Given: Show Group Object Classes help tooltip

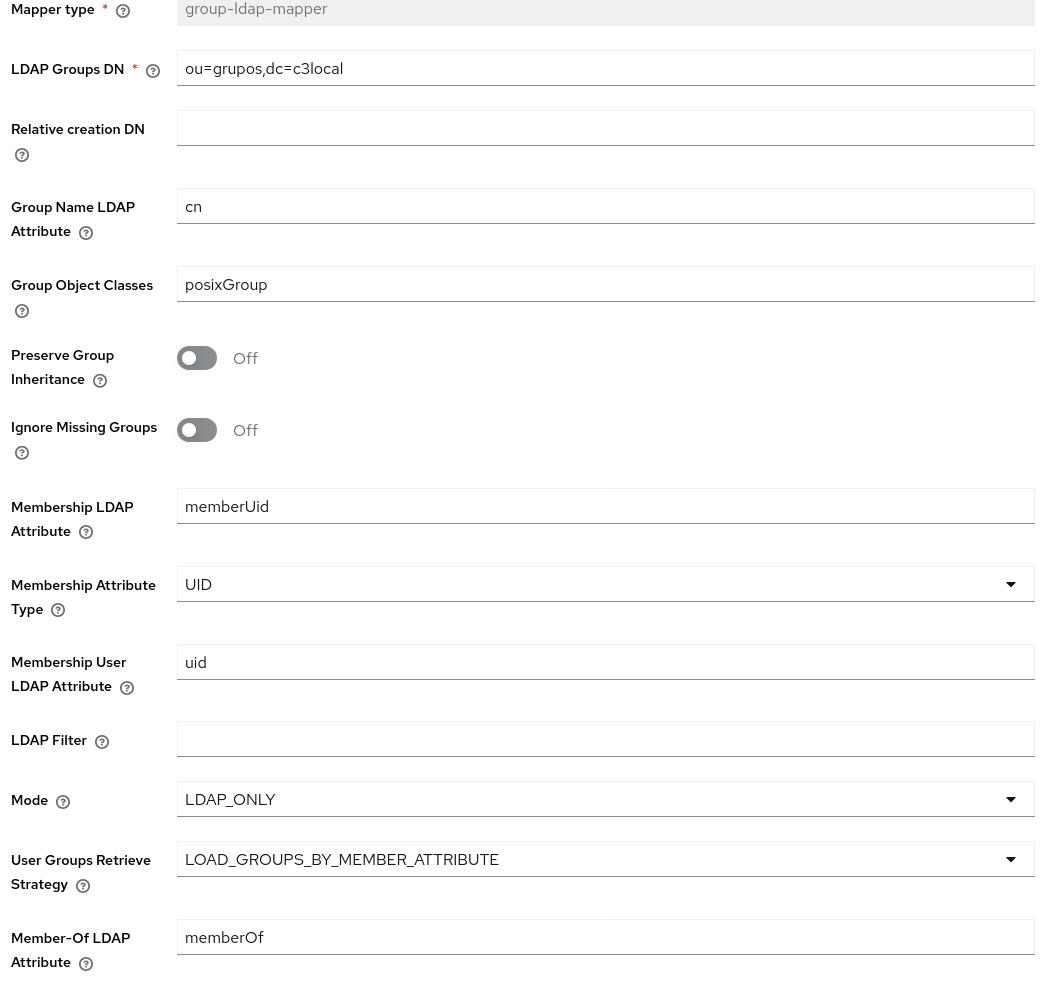Looking at the screenshot, I should pos(22,311).
